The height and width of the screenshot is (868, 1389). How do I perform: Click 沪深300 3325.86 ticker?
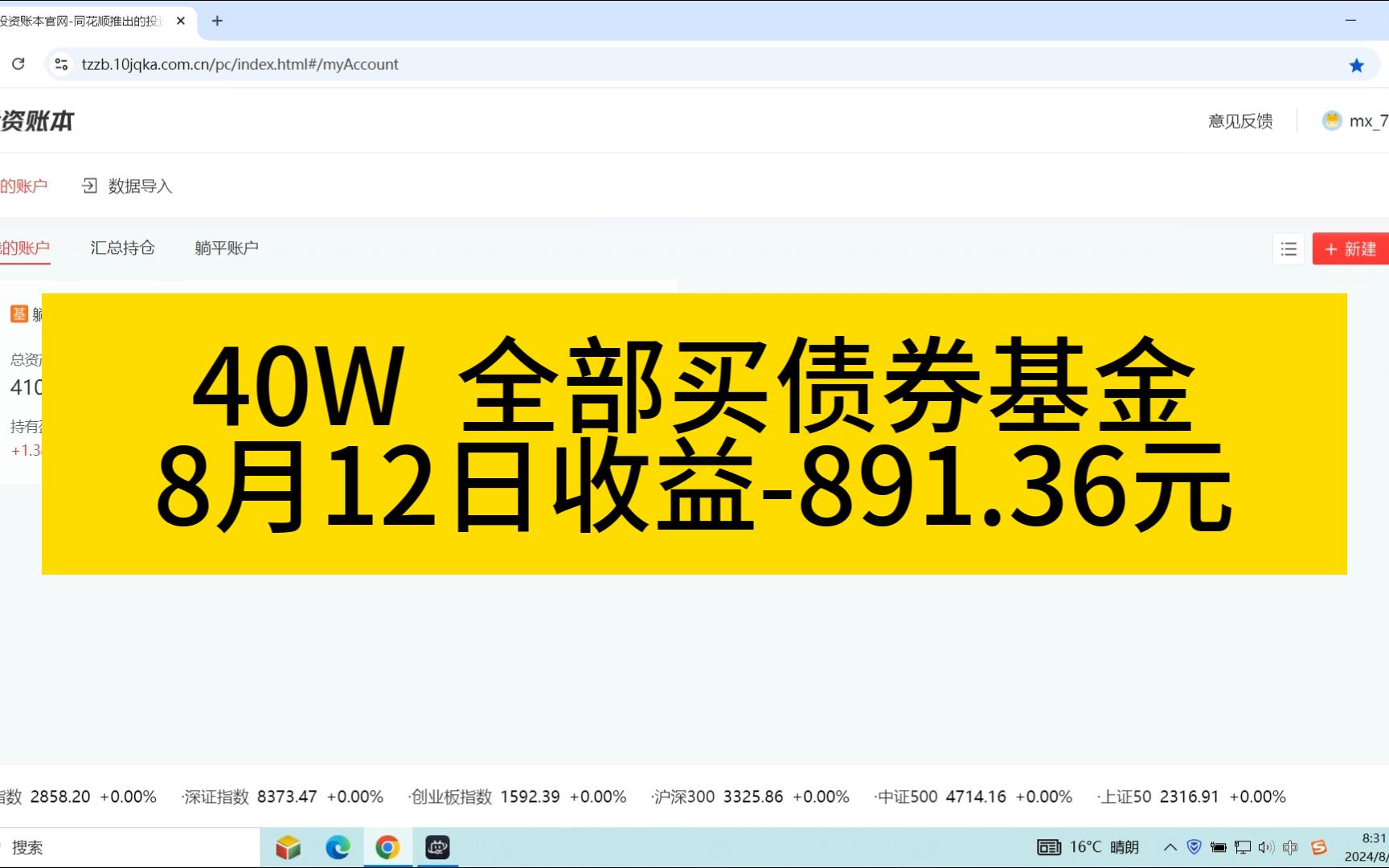[x=751, y=796]
